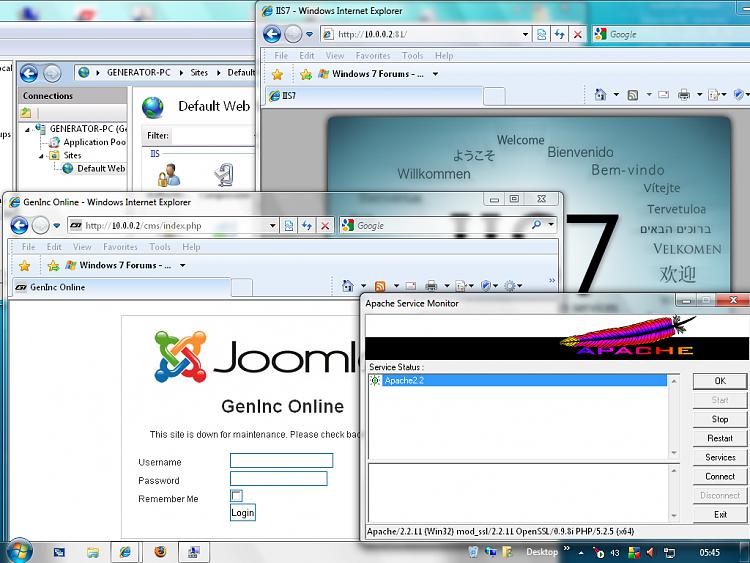Image resolution: width=750 pixels, height=563 pixels.
Task: Click Home icon in GenInc Online browser
Action: point(348,286)
